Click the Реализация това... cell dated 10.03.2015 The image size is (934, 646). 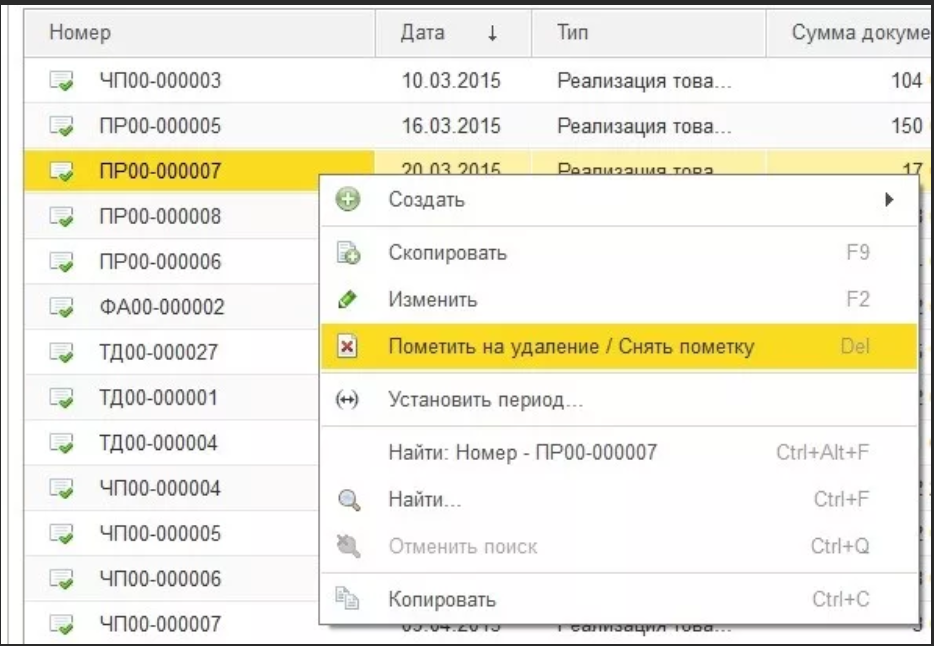pyautogui.click(x=644, y=80)
